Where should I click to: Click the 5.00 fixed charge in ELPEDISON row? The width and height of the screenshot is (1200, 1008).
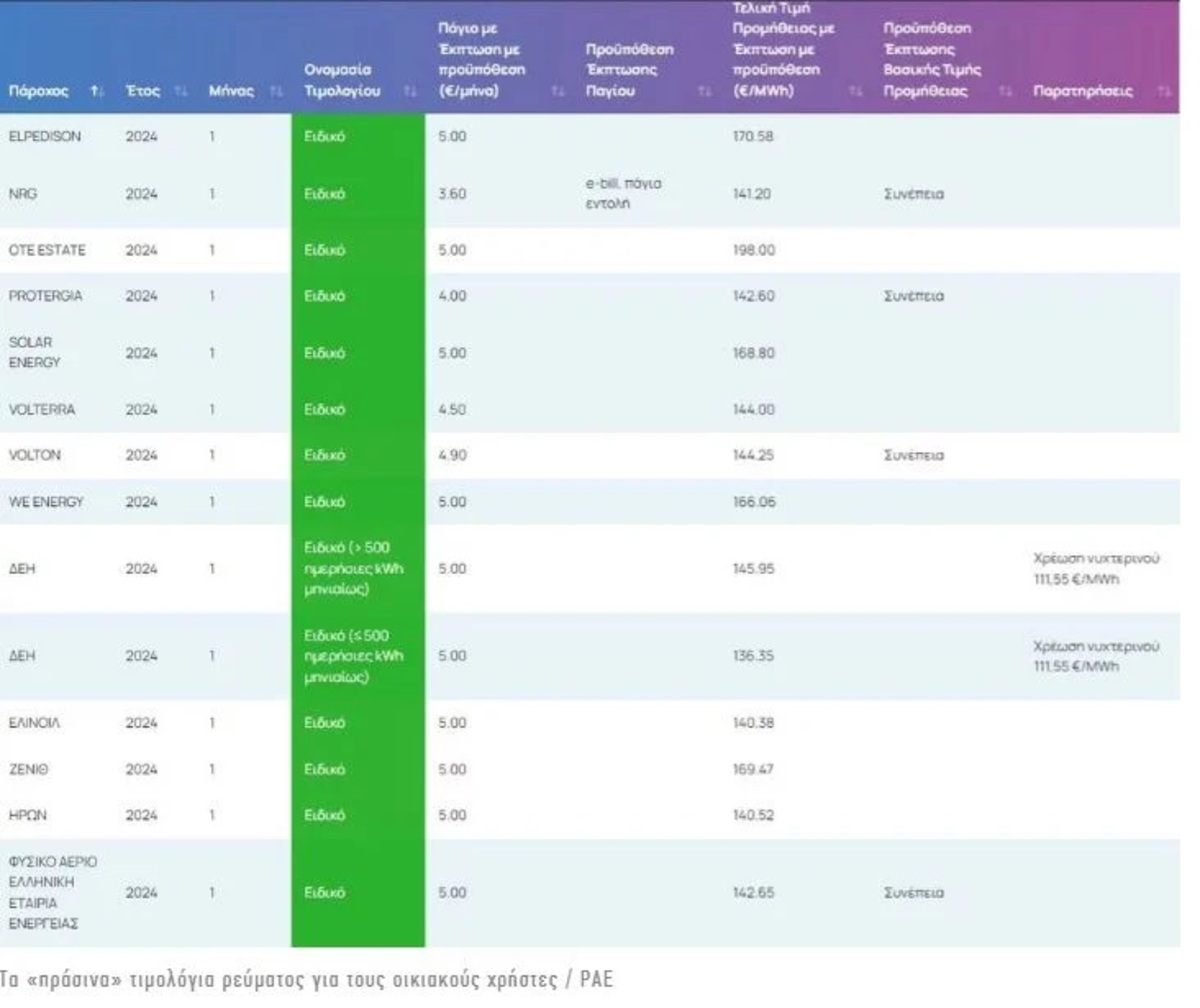click(452, 137)
